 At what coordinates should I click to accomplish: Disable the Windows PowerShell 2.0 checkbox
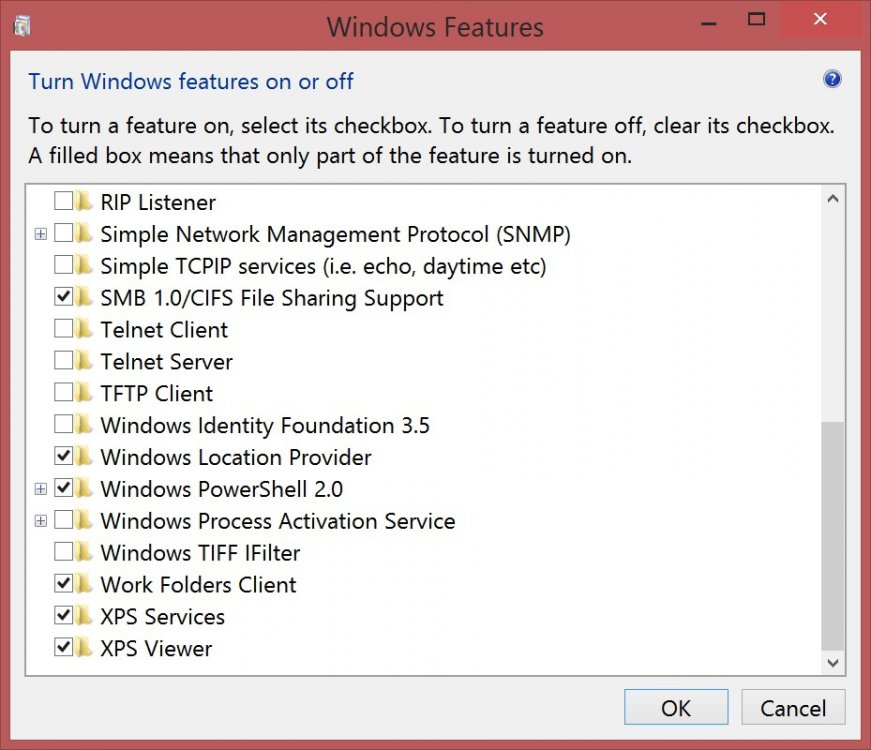[63, 488]
